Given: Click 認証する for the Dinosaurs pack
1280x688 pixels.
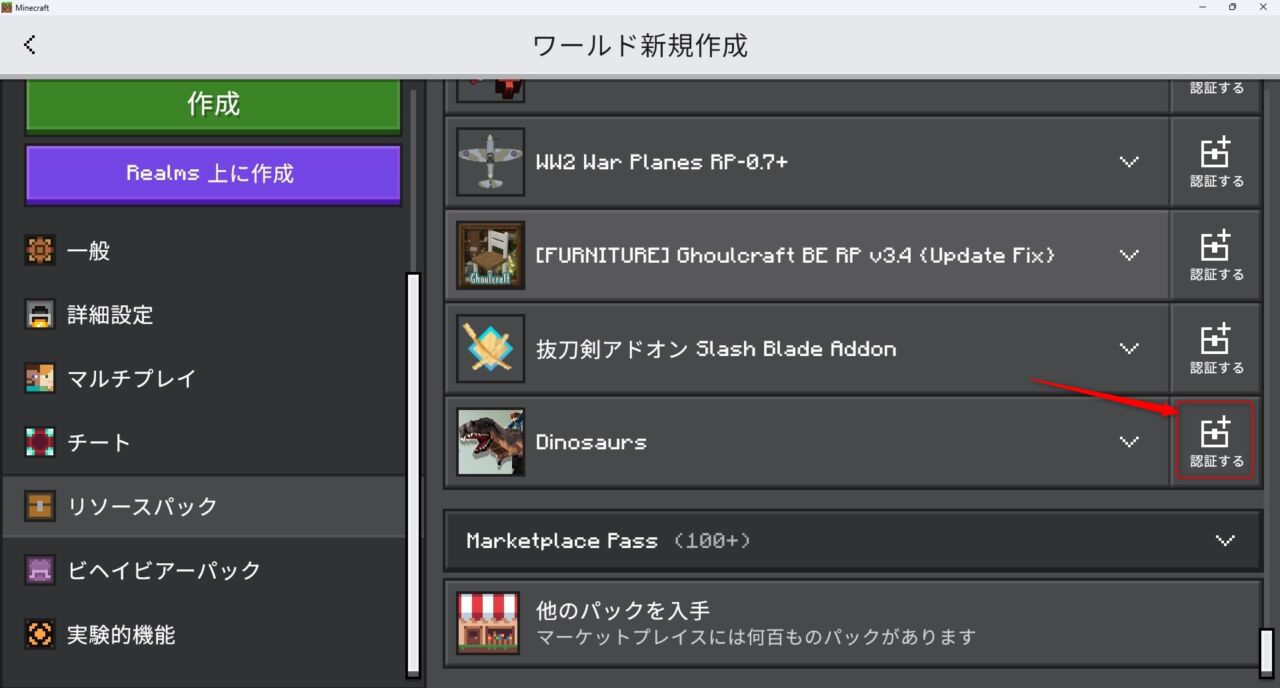Looking at the screenshot, I should pyautogui.click(x=1215, y=440).
